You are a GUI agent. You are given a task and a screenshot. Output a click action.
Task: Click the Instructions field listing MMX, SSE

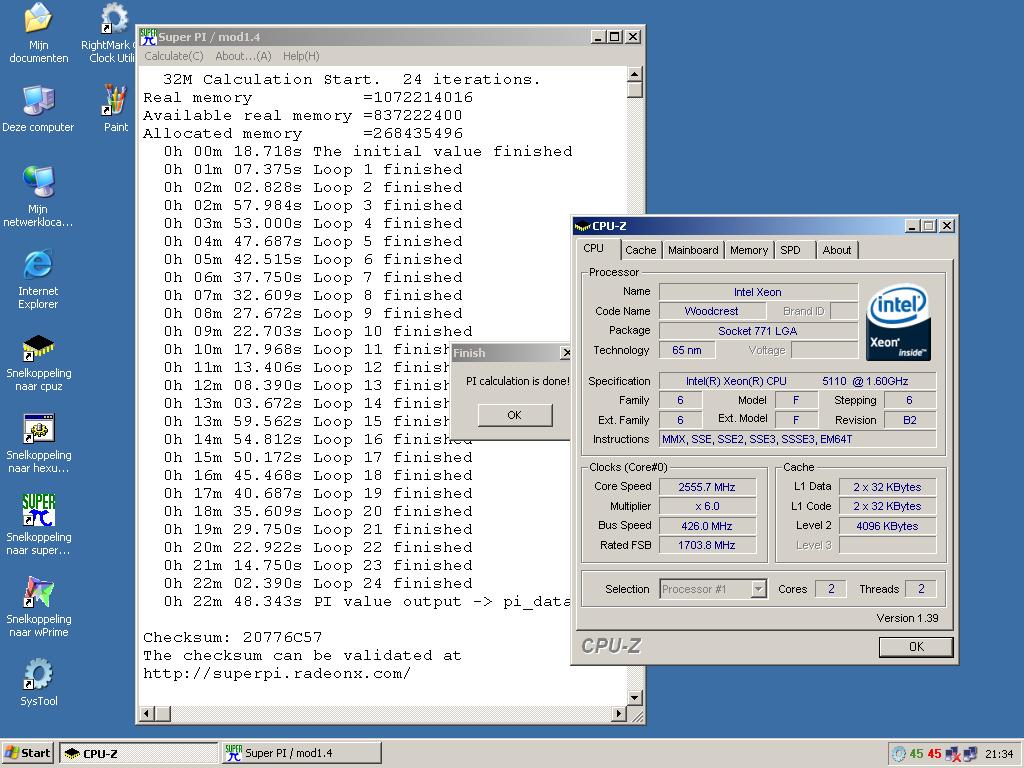pos(797,439)
